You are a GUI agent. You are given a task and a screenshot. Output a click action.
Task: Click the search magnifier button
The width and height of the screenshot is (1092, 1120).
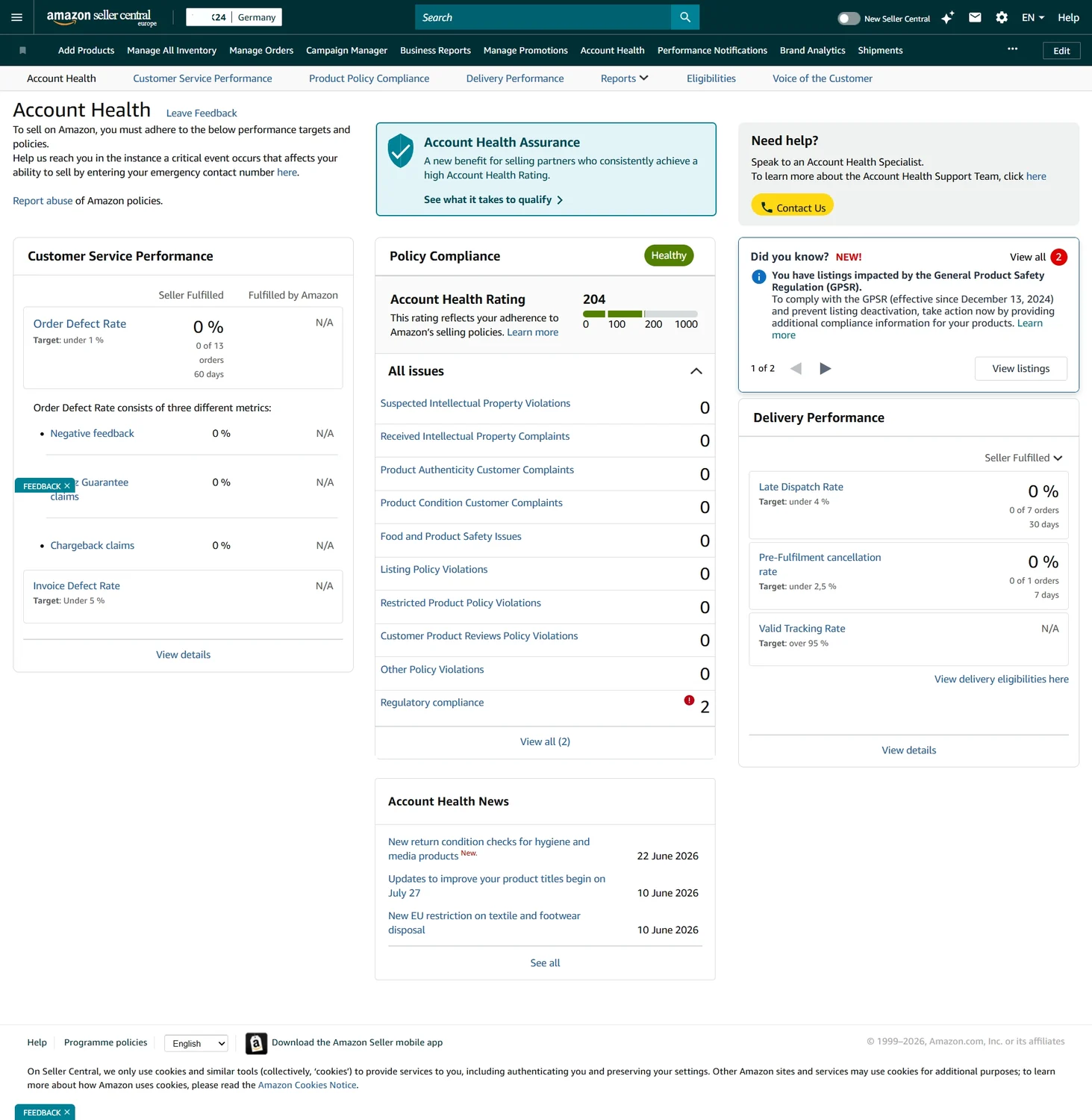[685, 17]
